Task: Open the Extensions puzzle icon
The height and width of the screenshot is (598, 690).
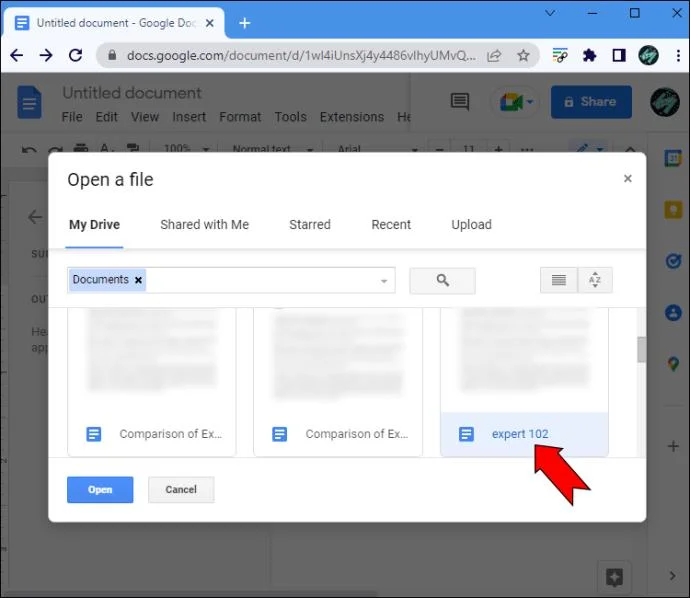Action: pos(589,55)
